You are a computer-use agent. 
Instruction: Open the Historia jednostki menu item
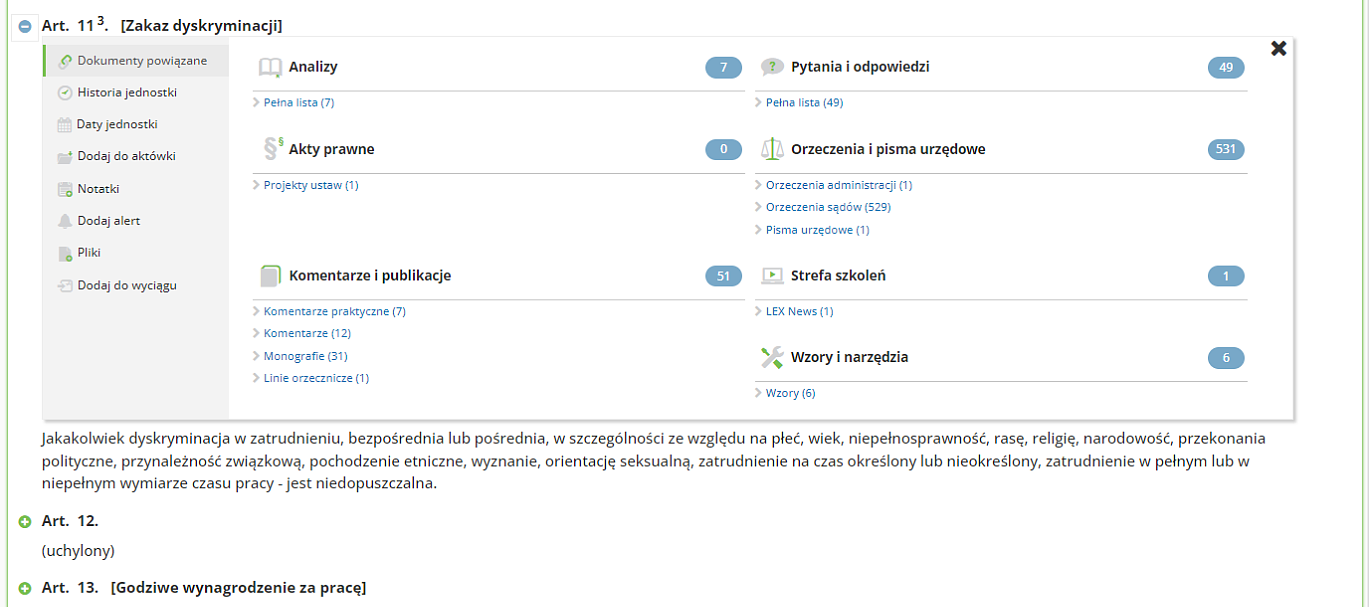pos(126,93)
